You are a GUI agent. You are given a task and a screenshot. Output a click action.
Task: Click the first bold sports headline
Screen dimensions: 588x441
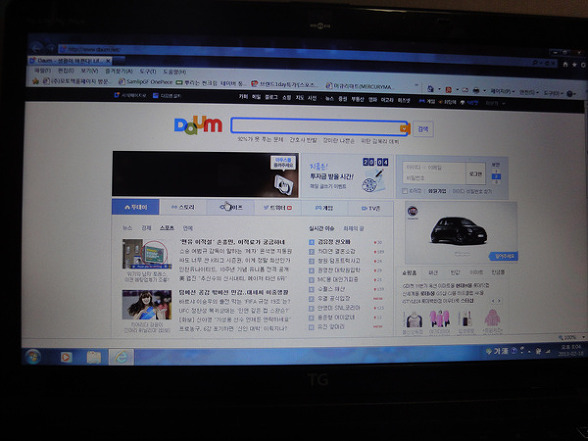(232, 242)
